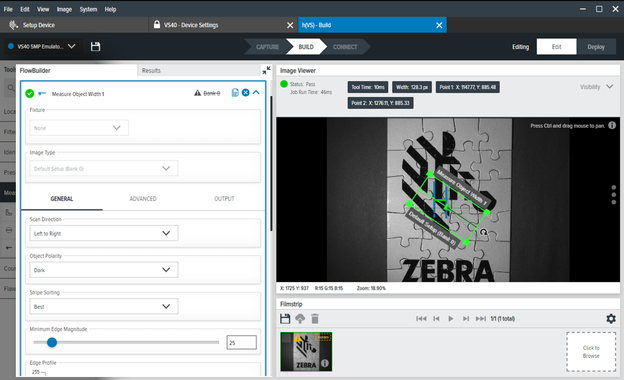624x380 pixels.
Task: Click the Minimum Edge Magnitude slider handle
Action: [x=52, y=342]
